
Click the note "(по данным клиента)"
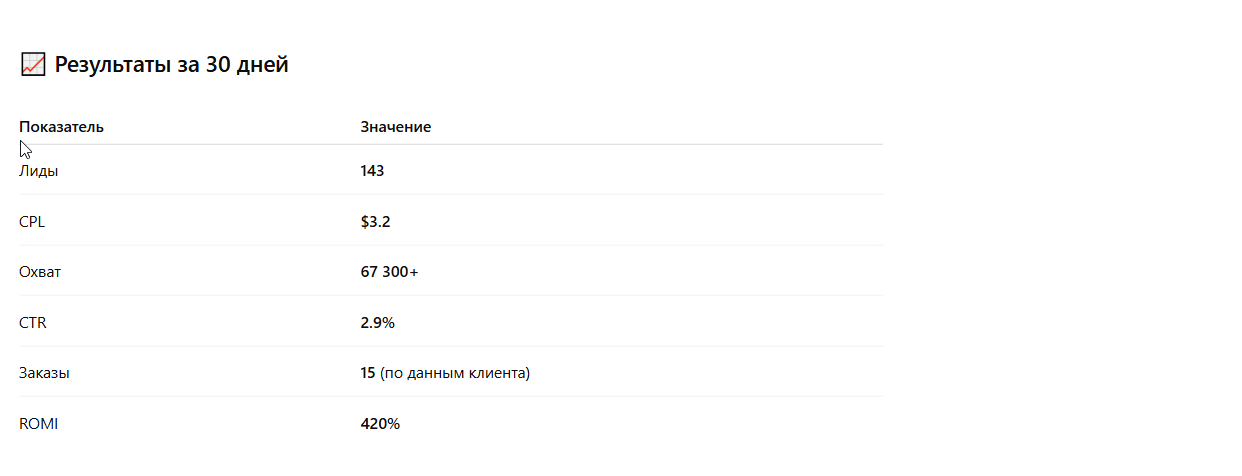[455, 373]
